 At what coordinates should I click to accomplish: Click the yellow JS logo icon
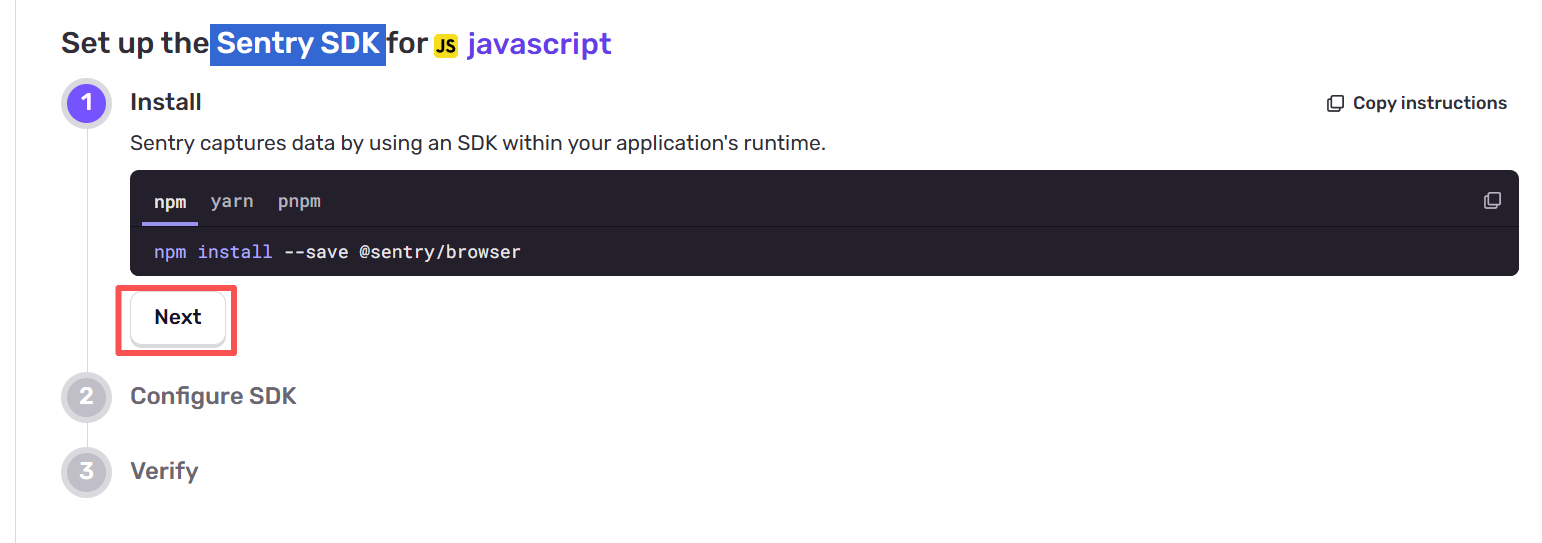(446, 46)
